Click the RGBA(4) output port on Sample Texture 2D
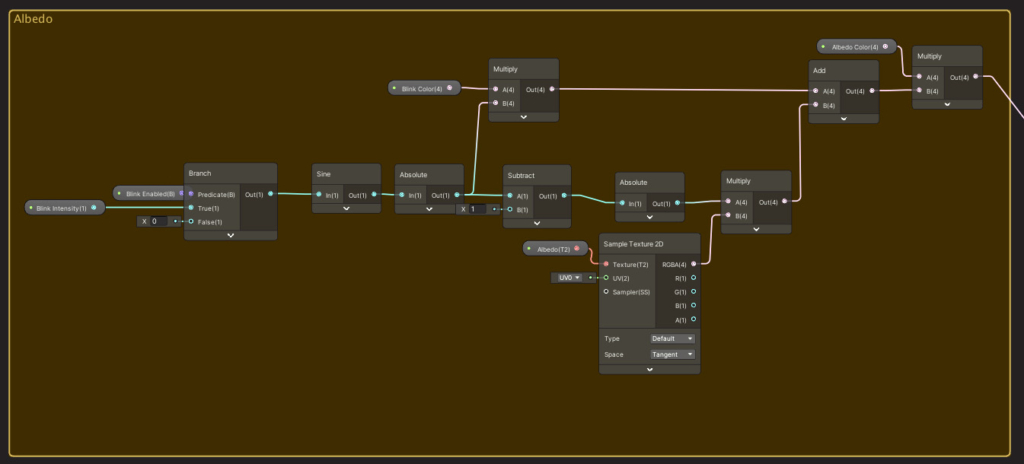Screen dimensions: 1024x464 pos(693,264)
